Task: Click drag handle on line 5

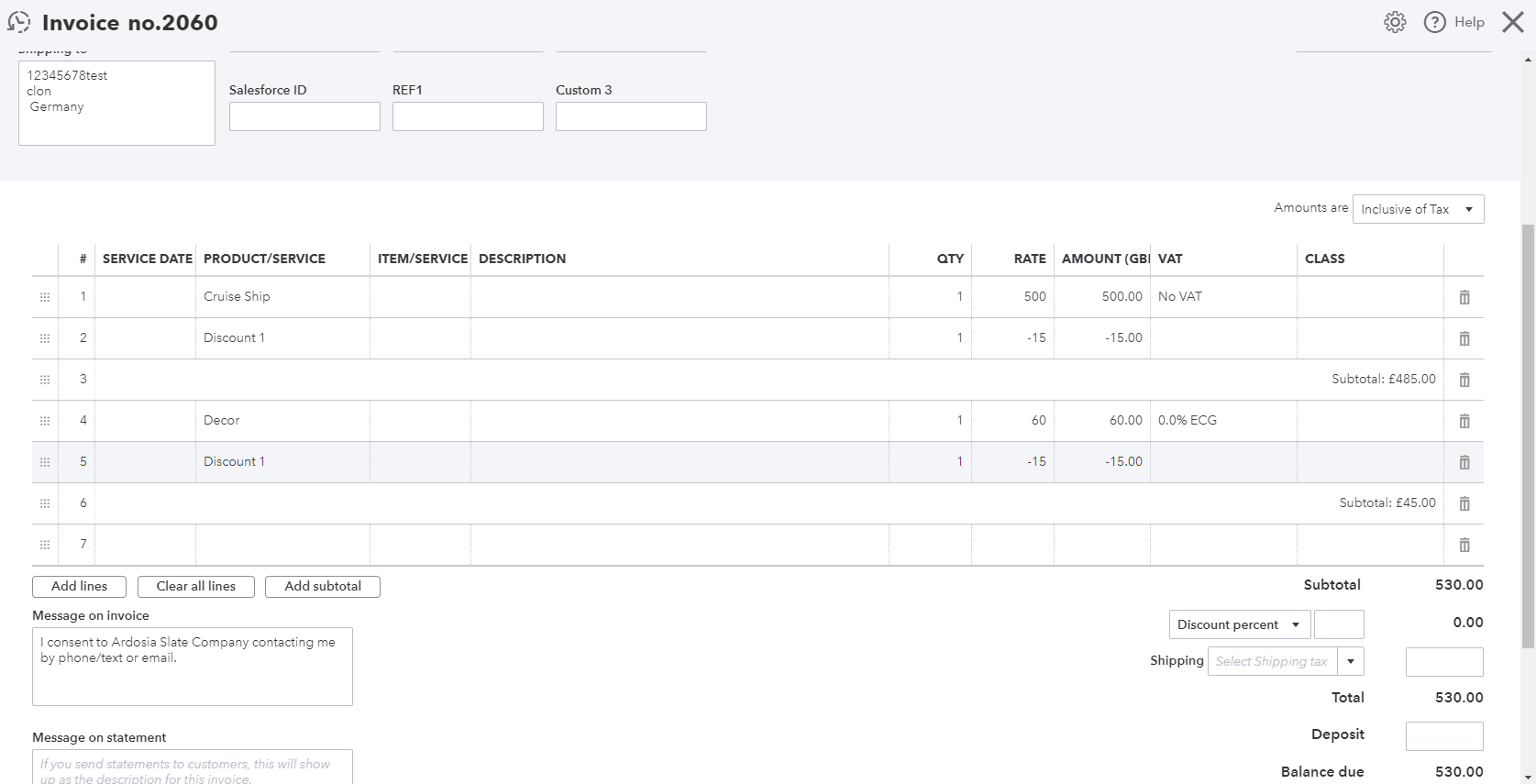Action: pyautogui.click(x=45, y=462)
